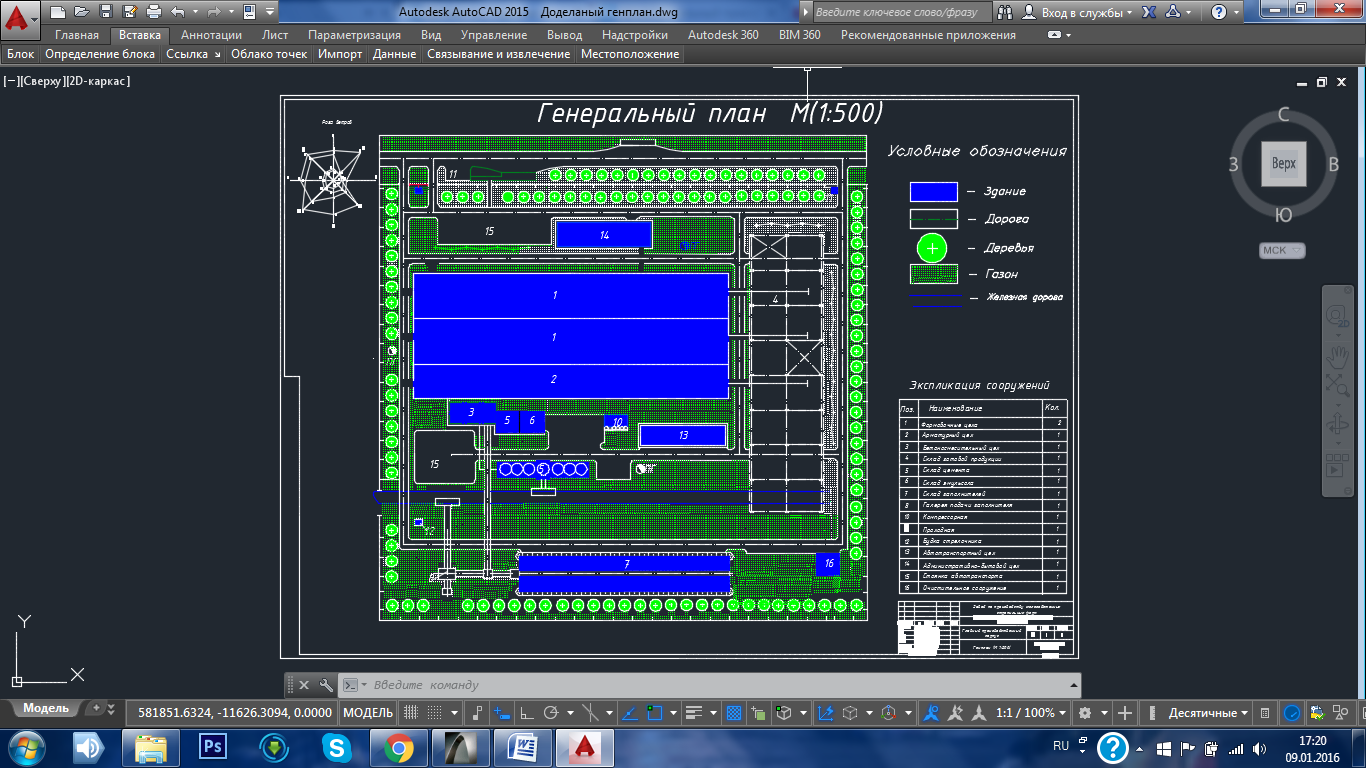
Task: Open the Облако точек panel
Action: 269,54
